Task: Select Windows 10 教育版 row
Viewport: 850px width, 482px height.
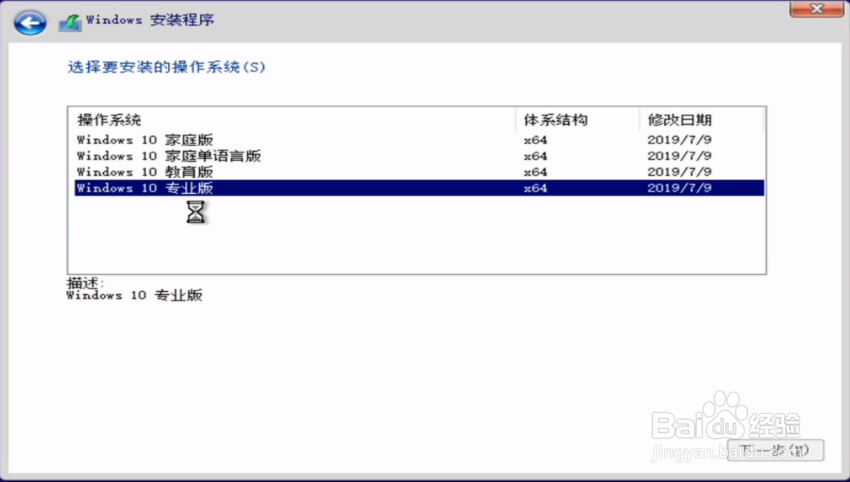Action: tap(419, 172)
